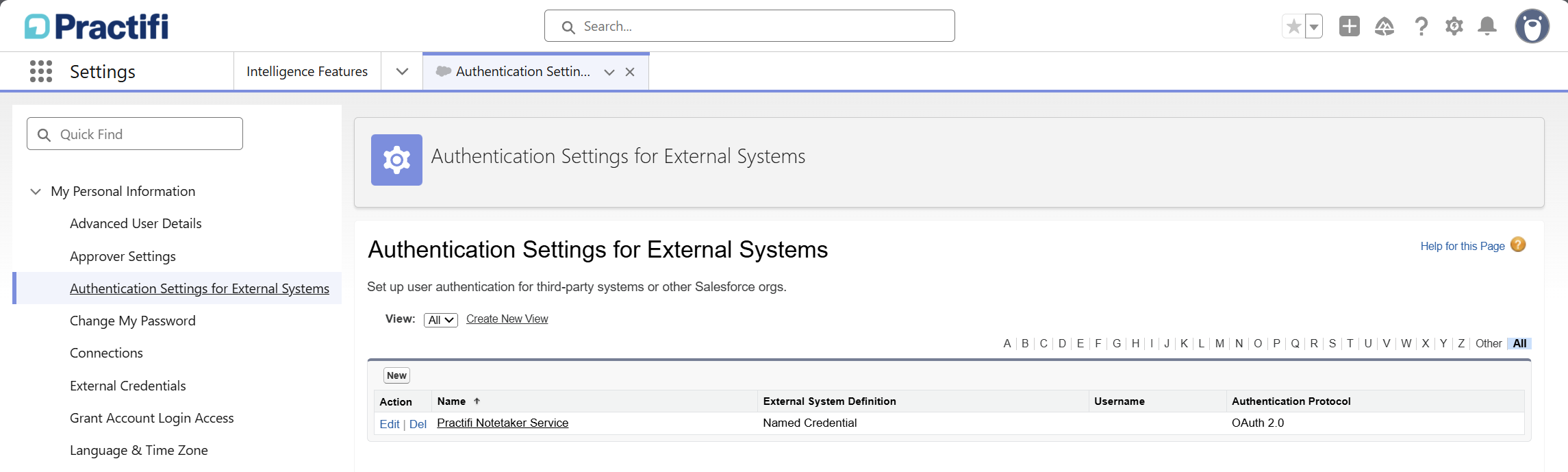This screenshot has height=472, width=1568.
Task: Close the Authentication Settings tab
Action: point(630,72)
